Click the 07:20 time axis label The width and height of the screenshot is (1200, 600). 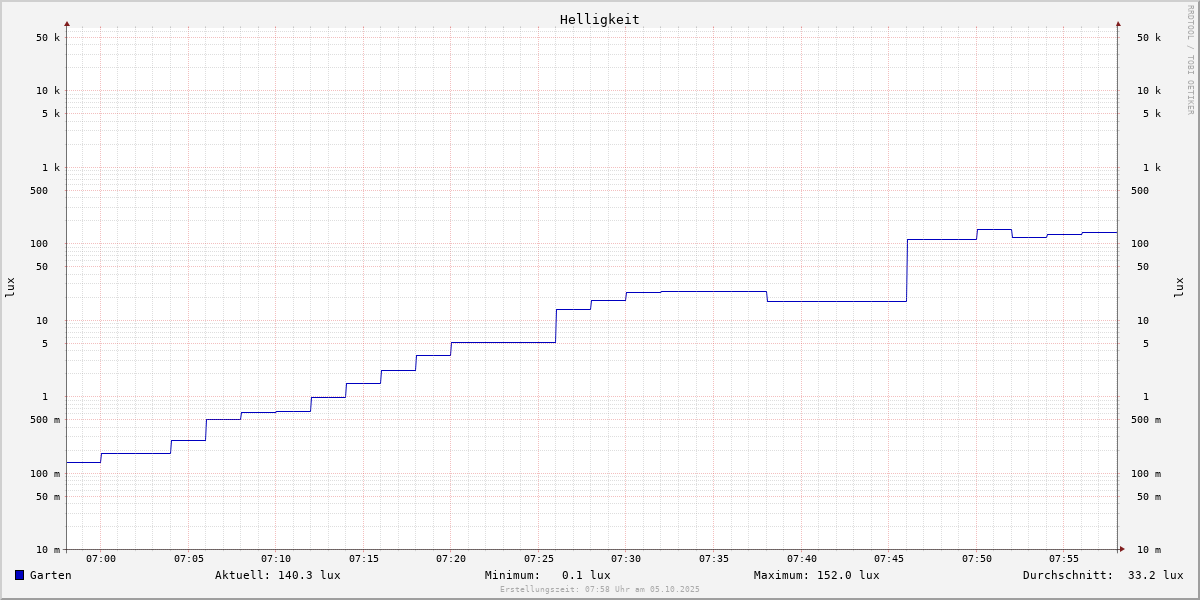coord(451,559)
